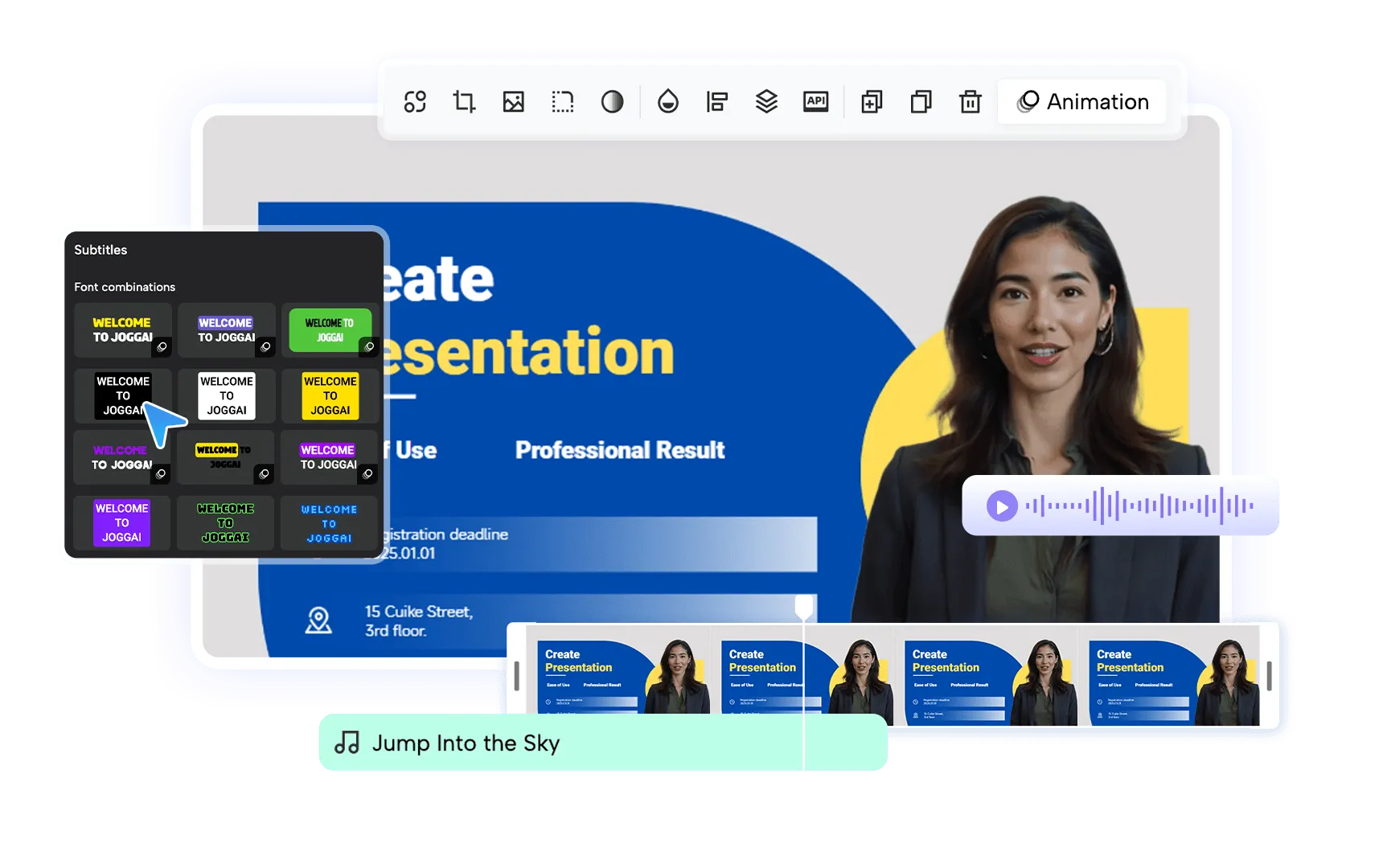Screen dimensions: 1383x868
Task: Click the audio waveform bar
Action: pos(1139,506)
